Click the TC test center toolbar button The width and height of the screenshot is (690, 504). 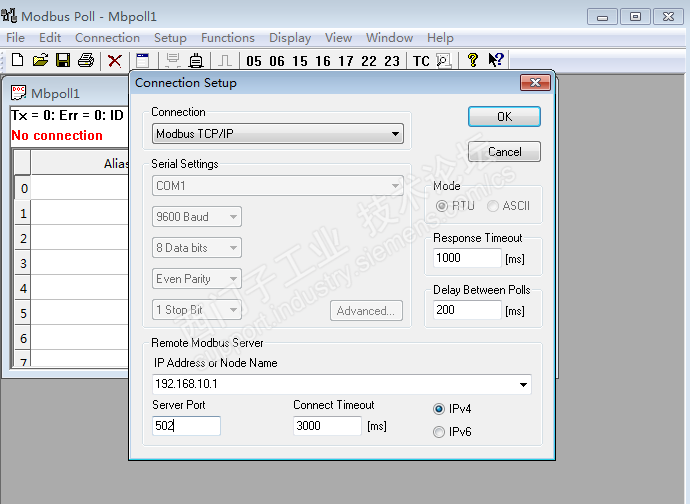(x=421, y=61)
